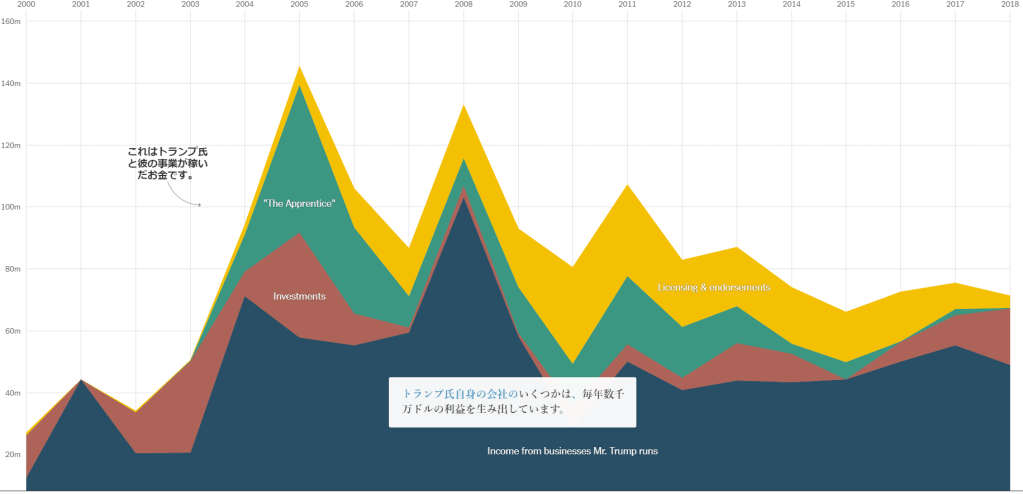
Task: Click the 2000 year label
Action: (x=27, y=5)
